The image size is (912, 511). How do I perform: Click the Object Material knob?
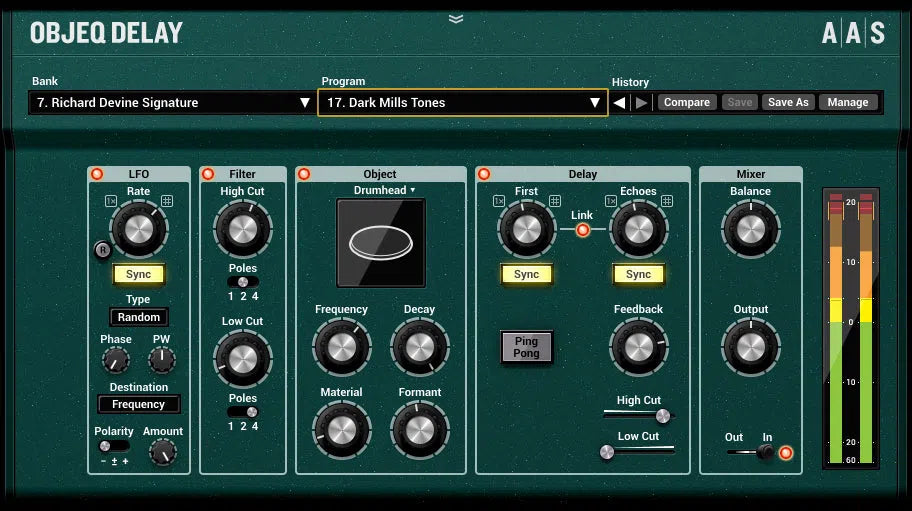[x=341, y=431]
